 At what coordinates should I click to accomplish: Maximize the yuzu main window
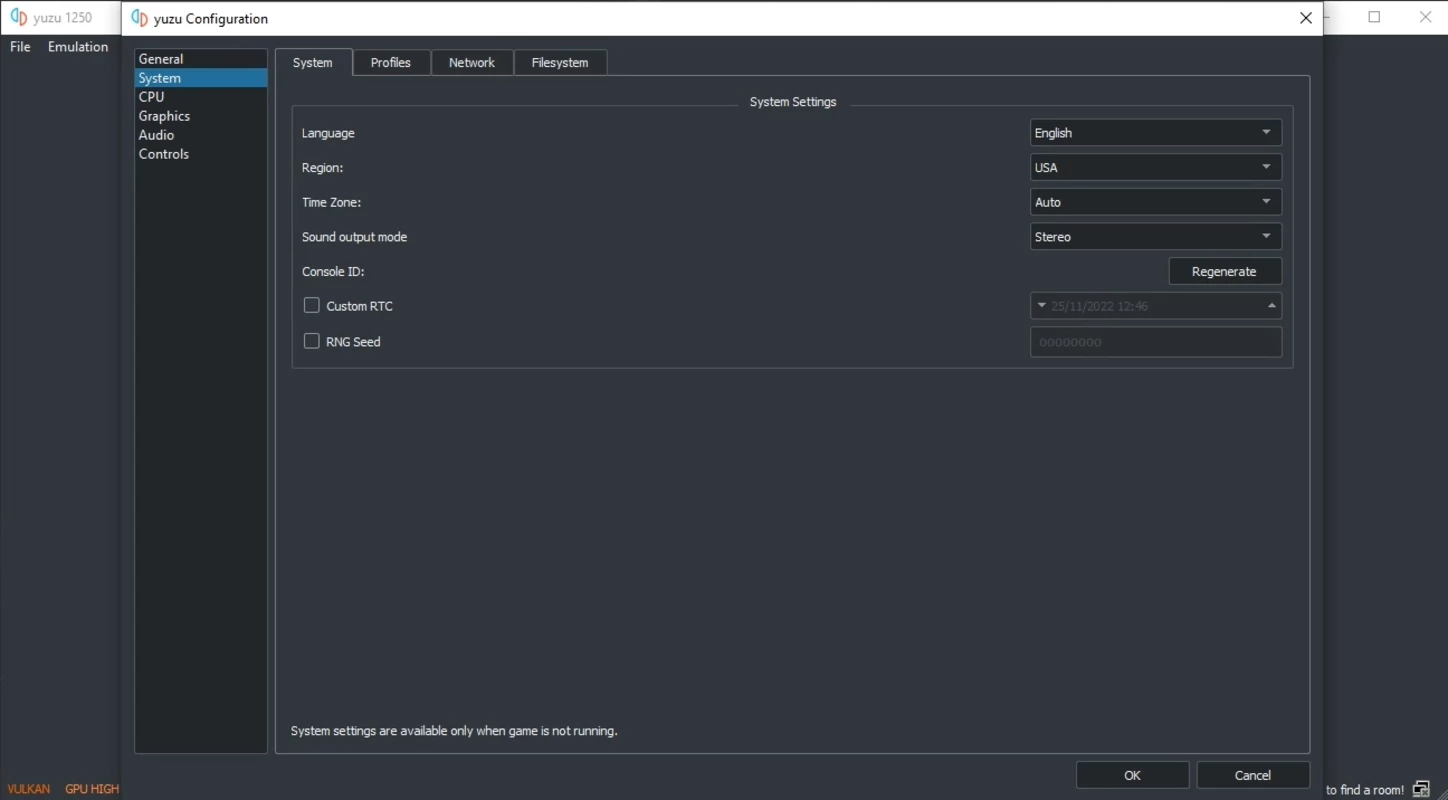[x=1374, y=17]
